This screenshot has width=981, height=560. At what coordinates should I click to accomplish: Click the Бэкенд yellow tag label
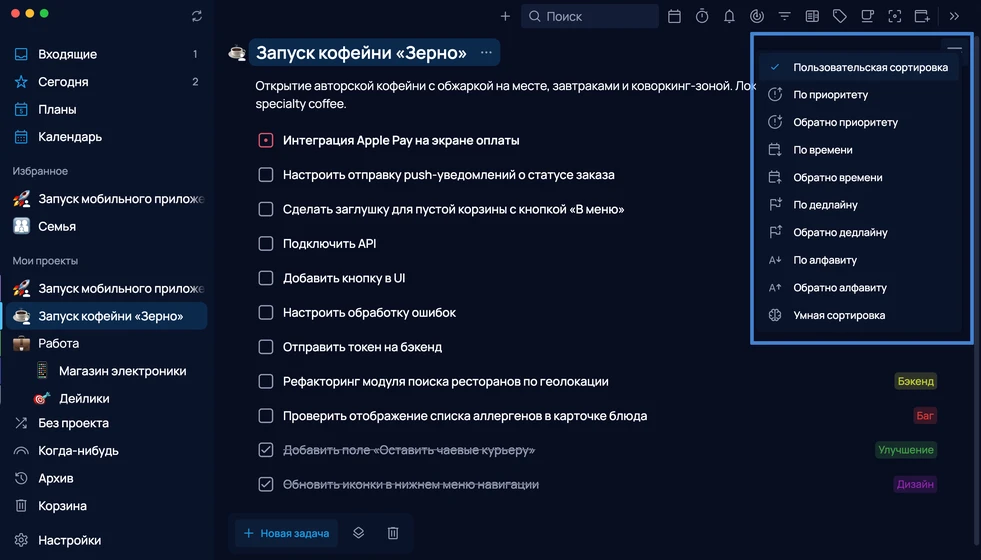[x=915, y=381]
